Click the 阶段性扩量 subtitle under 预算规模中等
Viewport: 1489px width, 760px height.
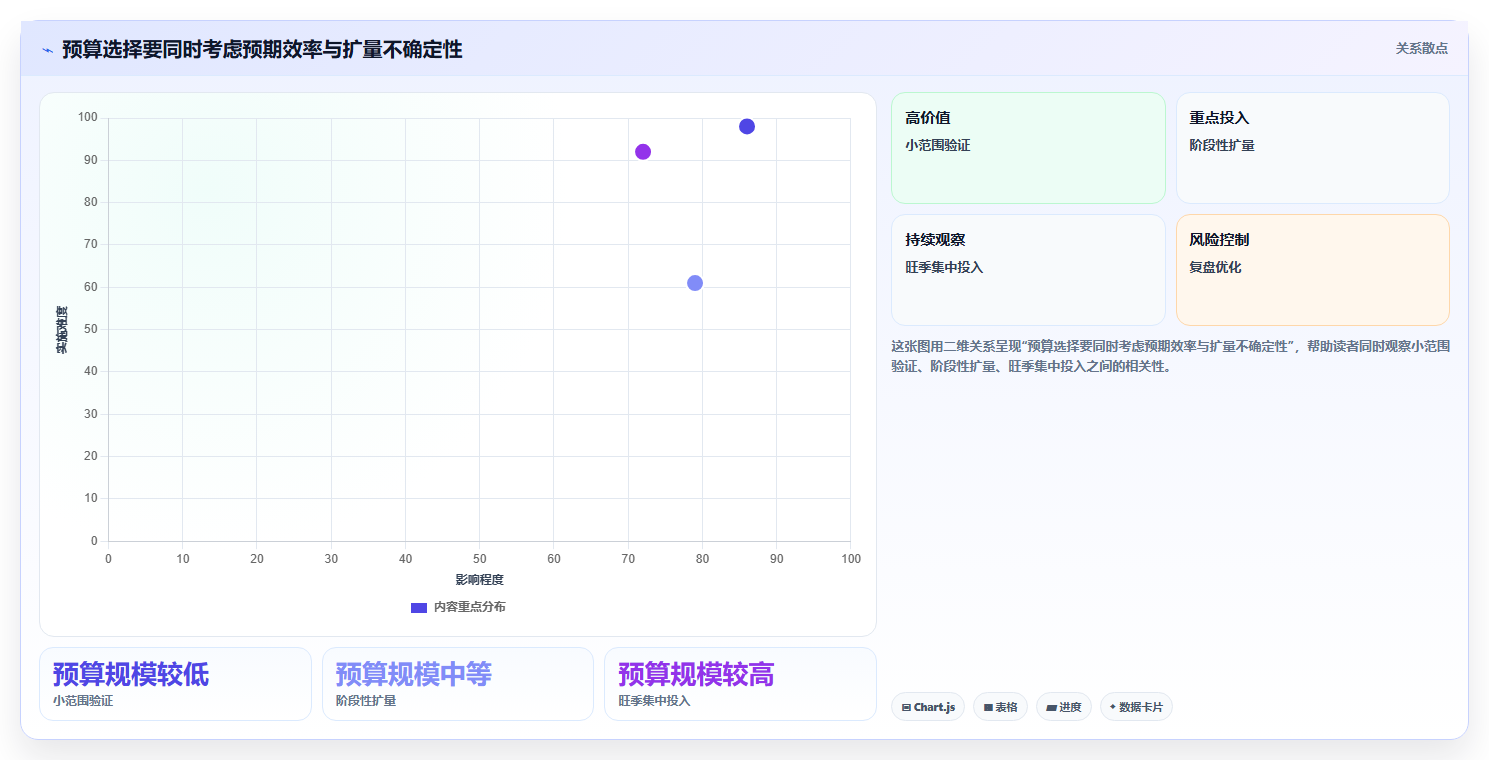click(366, 701)
